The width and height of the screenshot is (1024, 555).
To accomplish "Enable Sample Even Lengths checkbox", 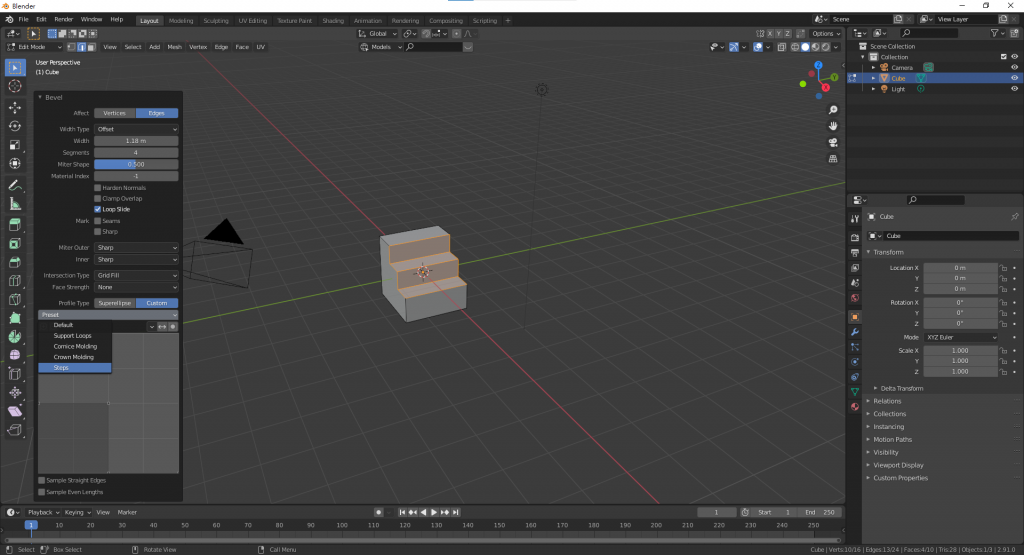I will click(x=42, y=492).
